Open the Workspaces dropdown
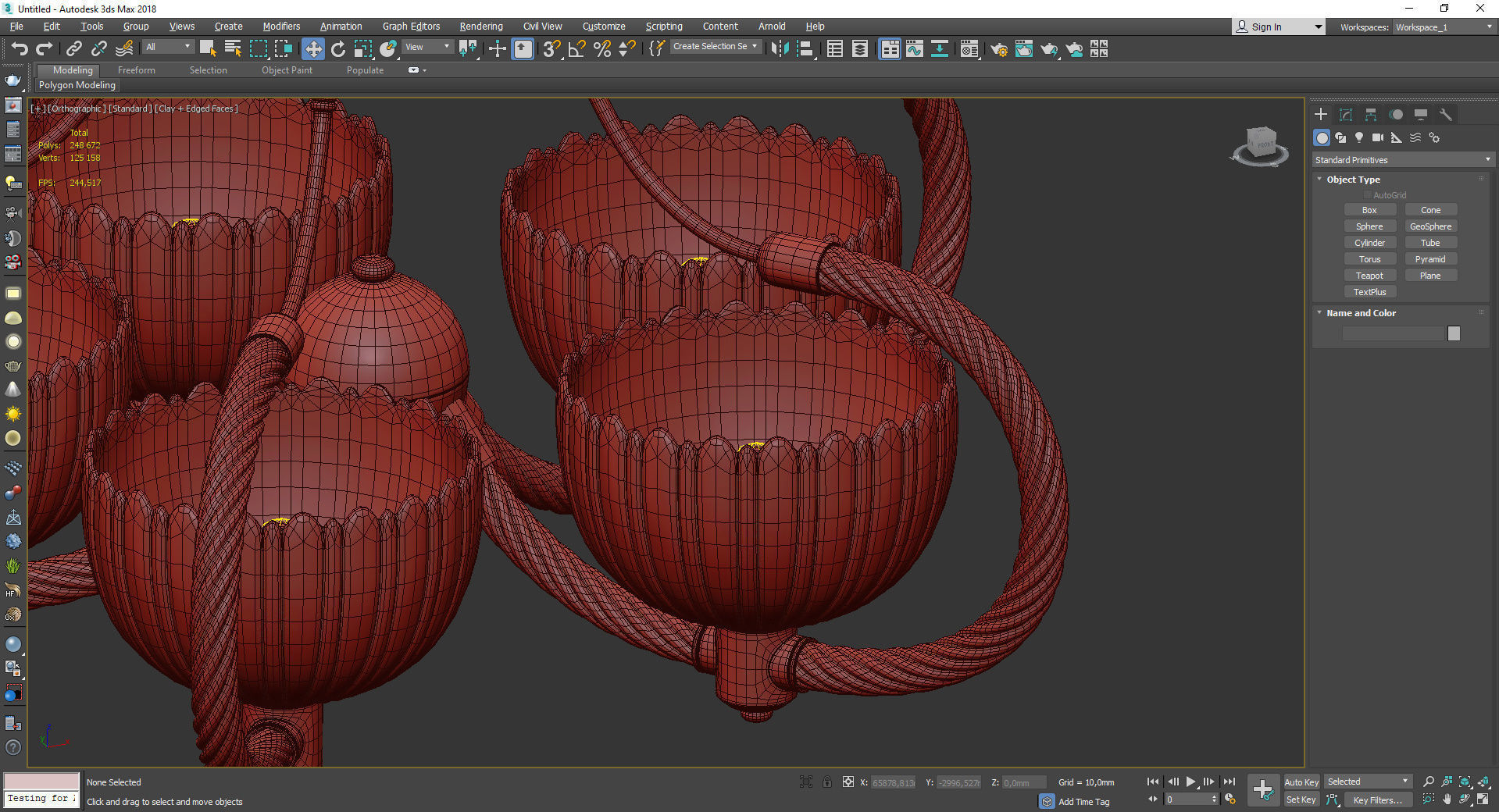This screenshot has height=812, width=1499. (1444, 27)
